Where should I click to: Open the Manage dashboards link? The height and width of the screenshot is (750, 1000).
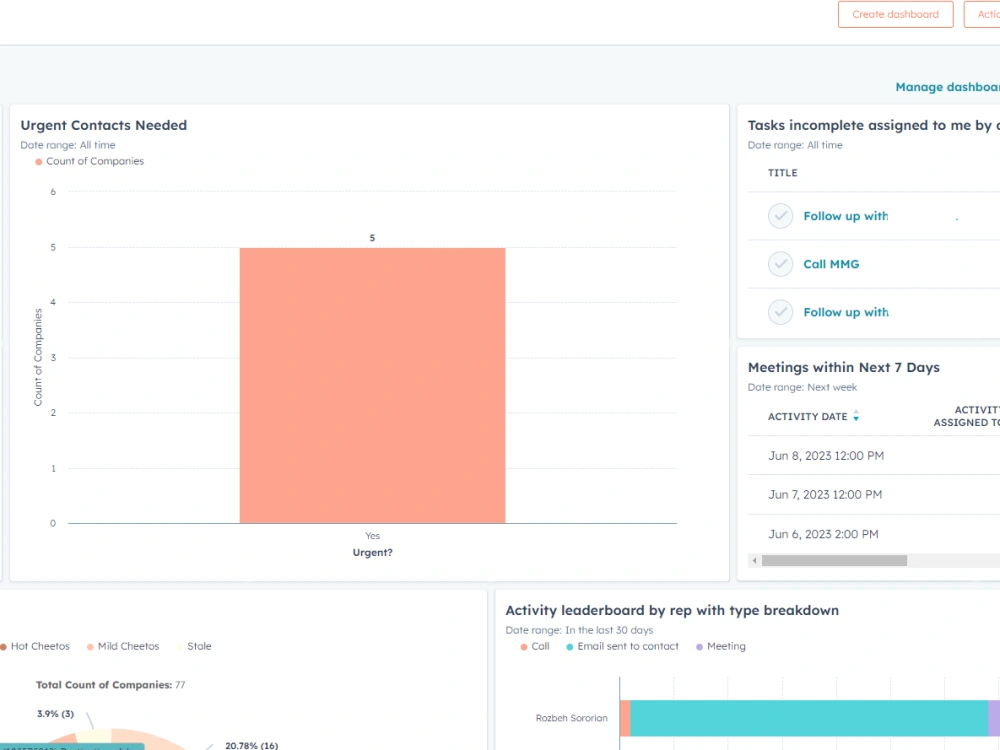click(x=947, y=87)
